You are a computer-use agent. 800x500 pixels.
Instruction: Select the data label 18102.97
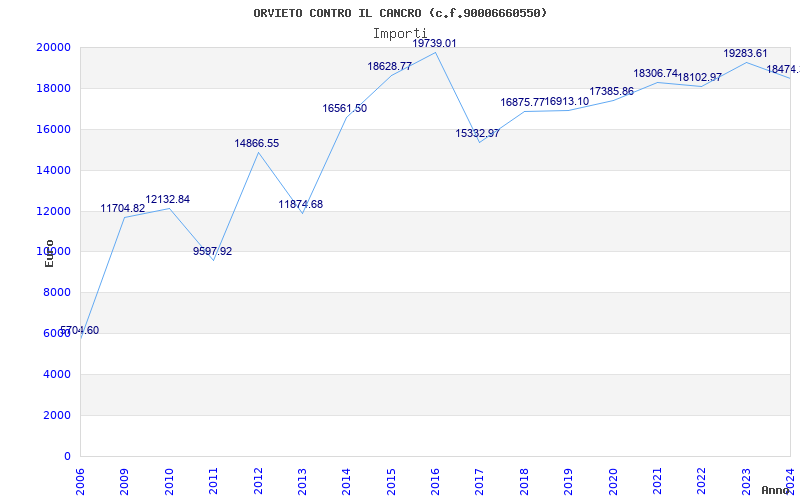[699, 78]
